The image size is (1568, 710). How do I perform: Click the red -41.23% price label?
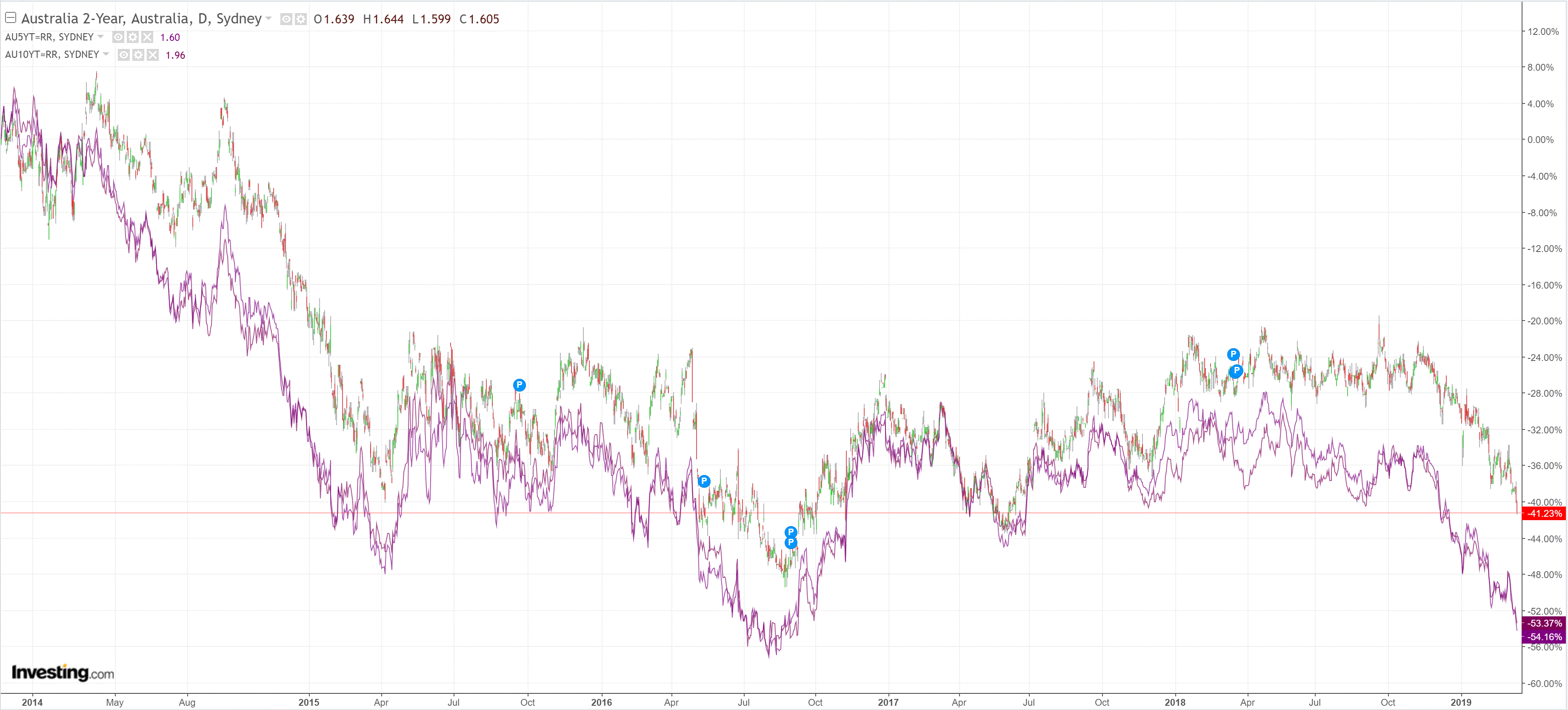[1544, 513]
